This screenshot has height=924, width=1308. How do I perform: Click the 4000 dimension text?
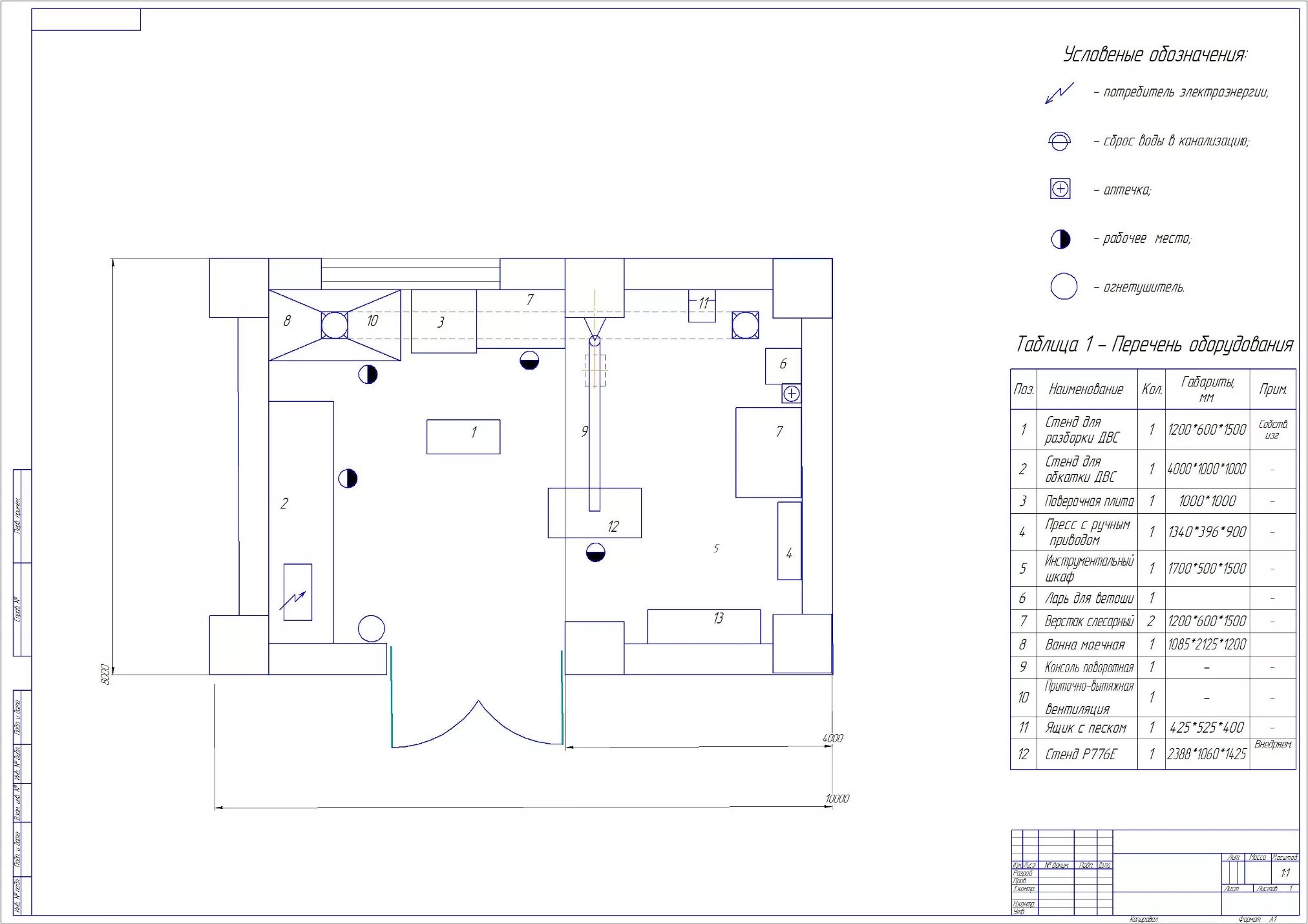(x=833, y=738)
